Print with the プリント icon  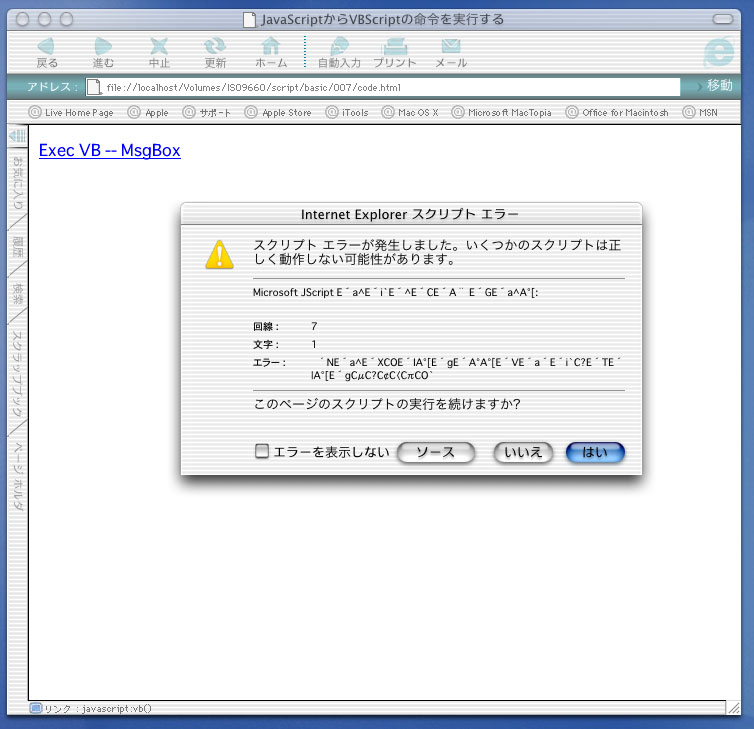coord(395,52)
